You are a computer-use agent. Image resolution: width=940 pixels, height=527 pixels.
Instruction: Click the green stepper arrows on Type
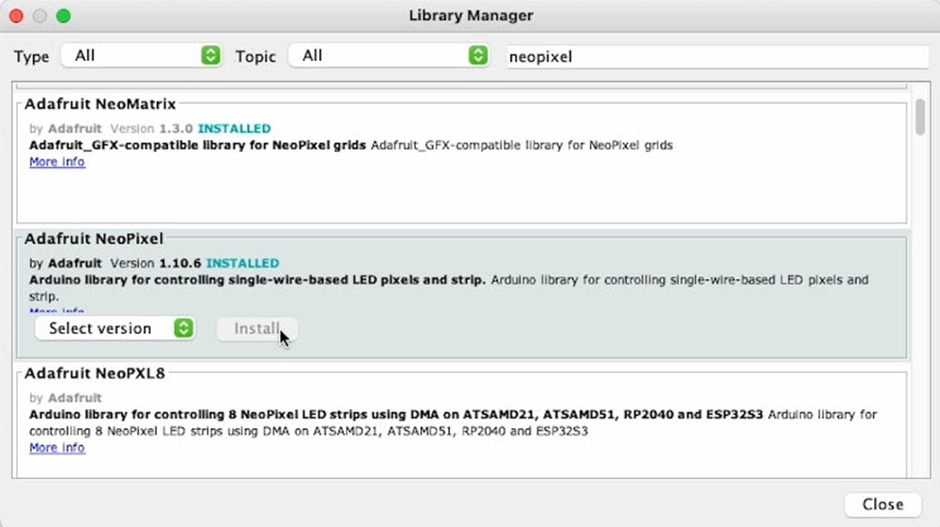(x=210, y=56)
